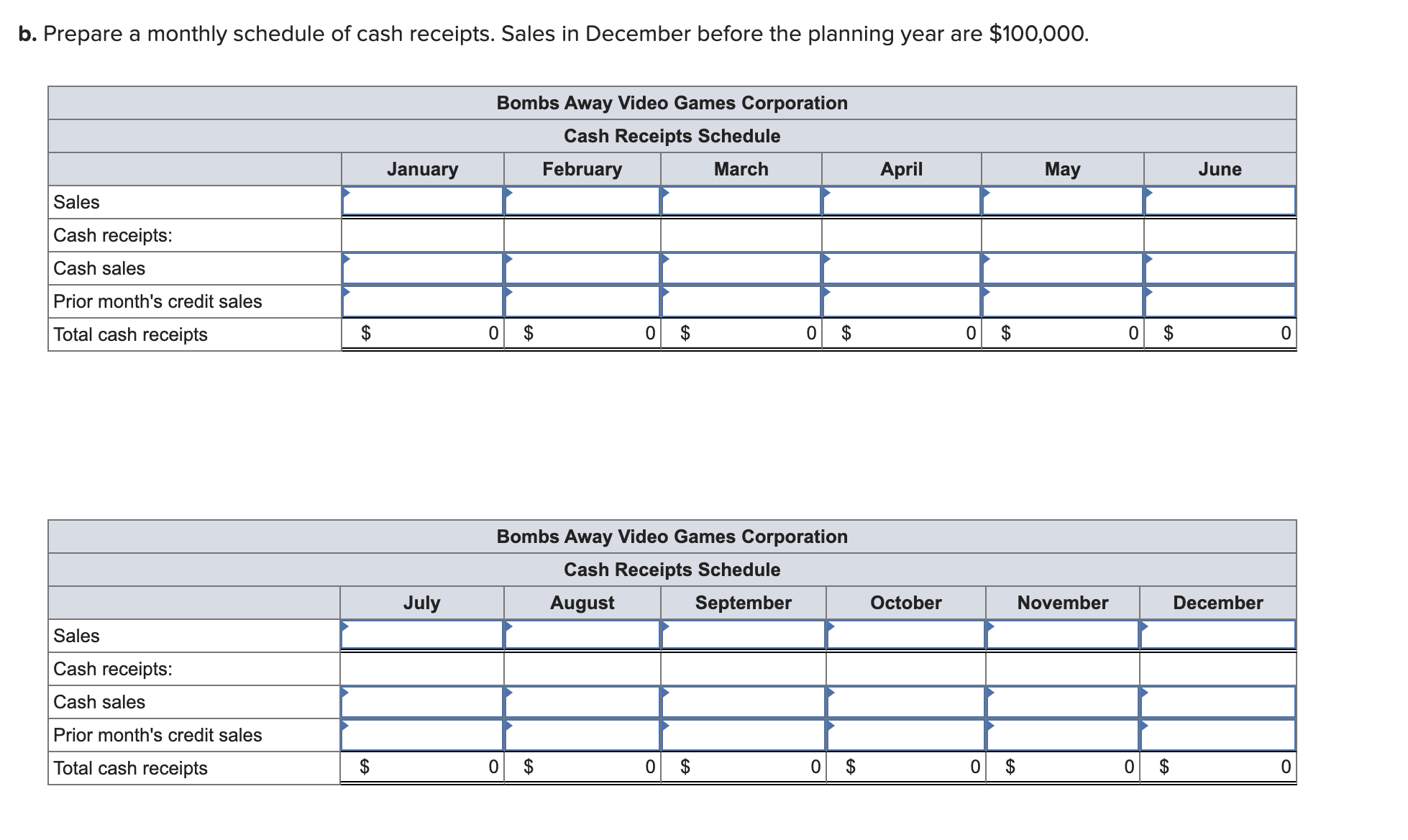Focus September Prior month's credit sales cell
The image size is (1408, 840).
coord(744,735)
